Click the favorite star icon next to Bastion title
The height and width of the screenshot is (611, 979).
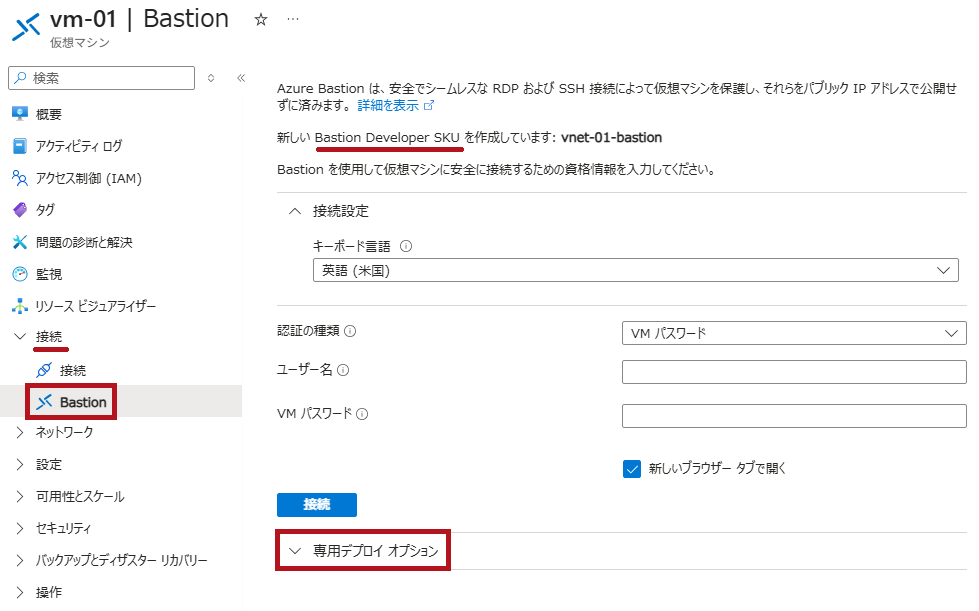pos(261,20)
